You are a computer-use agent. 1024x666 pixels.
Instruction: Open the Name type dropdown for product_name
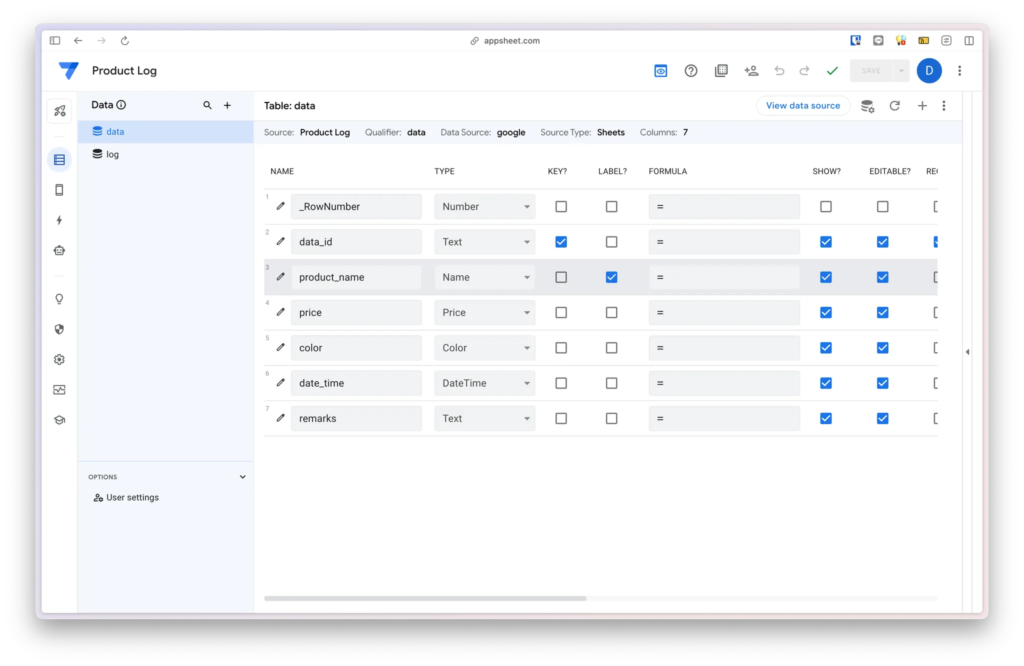tap(485, 277)
